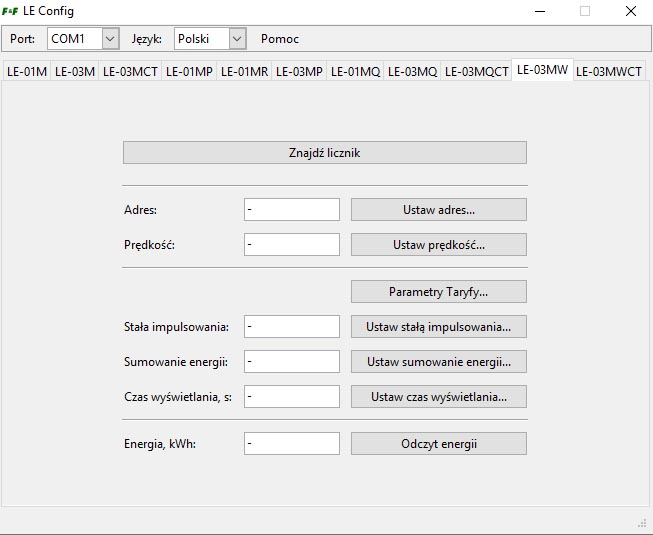Click the Znajdź licznik button

325,153
